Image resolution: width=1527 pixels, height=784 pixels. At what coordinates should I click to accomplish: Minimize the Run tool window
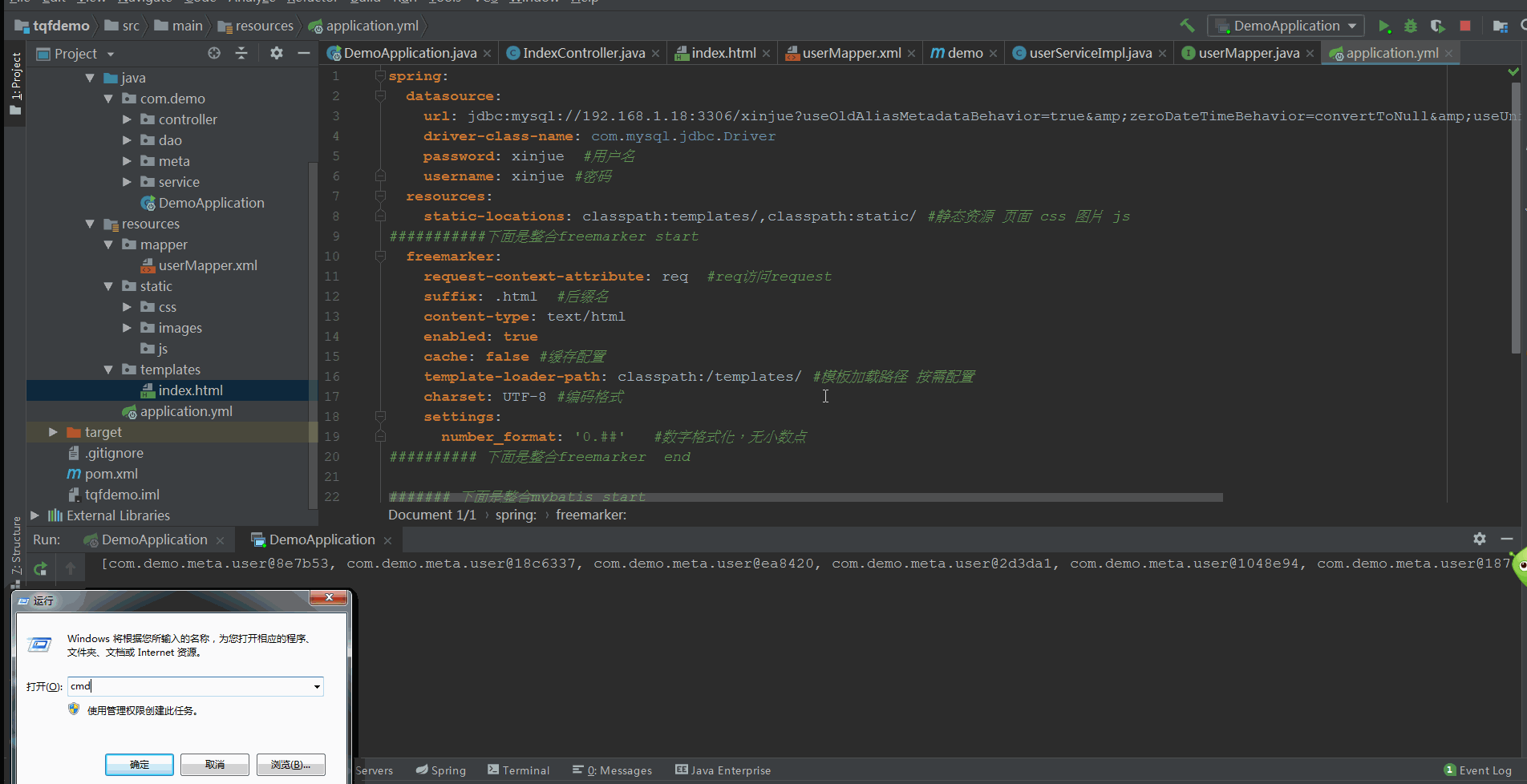pyautogui.click(x=1507, y=539)
